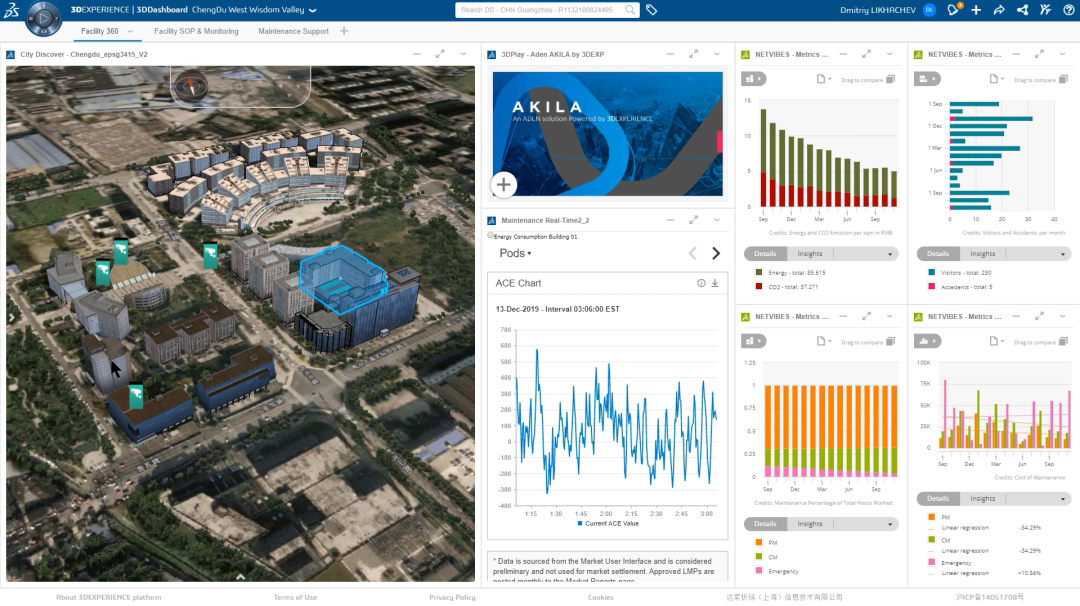Viewport: 1080px width, 606px height.
Task: Click Drag to compare icon in Visitors widget
Action: tap(1063, 79)
